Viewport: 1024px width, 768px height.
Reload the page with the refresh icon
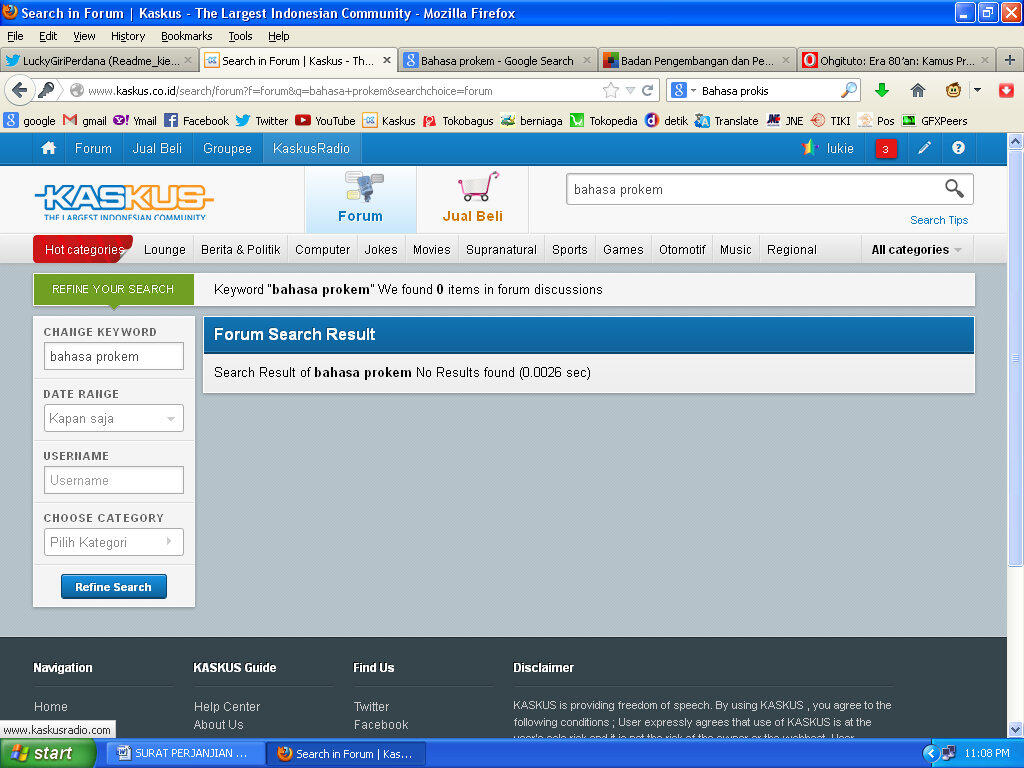[x=648, y=90]
